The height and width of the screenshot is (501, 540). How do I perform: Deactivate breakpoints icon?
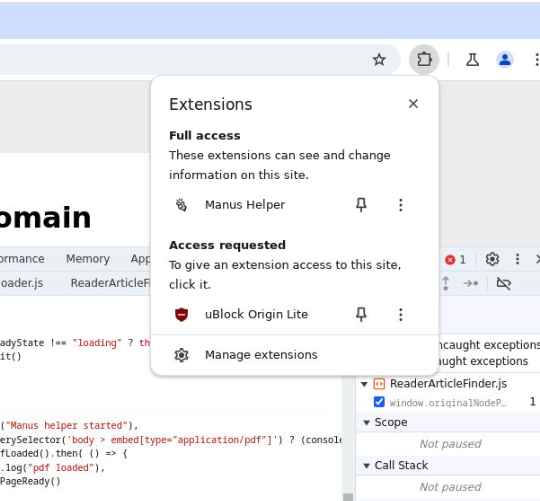pyautogui.click(x=503, y=283)
